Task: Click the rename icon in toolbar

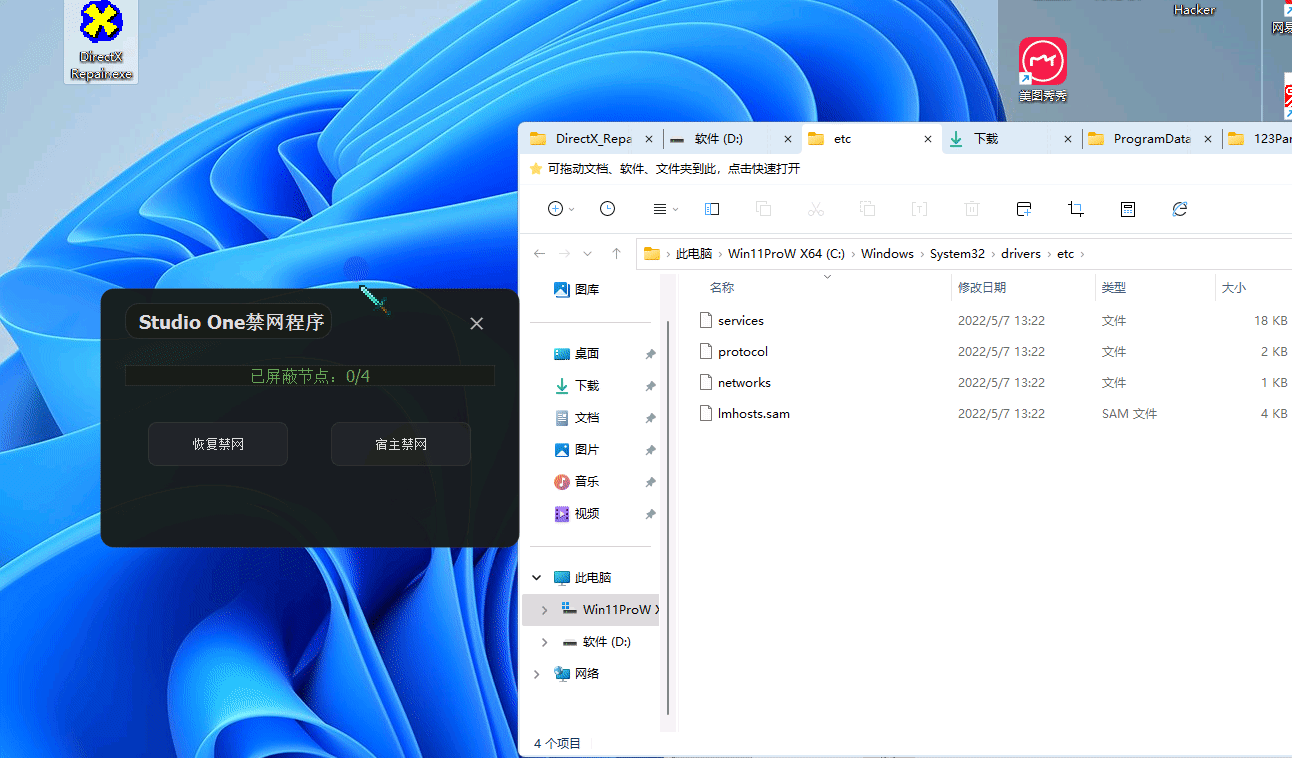Action: [920, 209]
